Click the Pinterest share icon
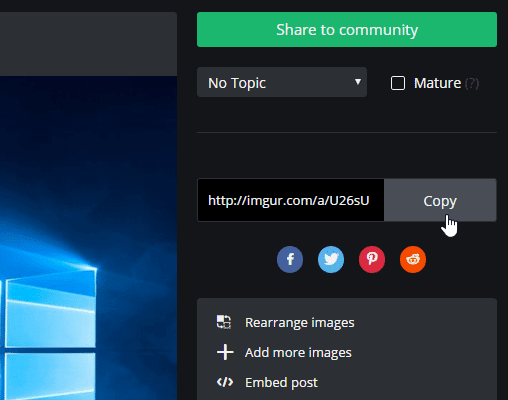 [372, 259]
